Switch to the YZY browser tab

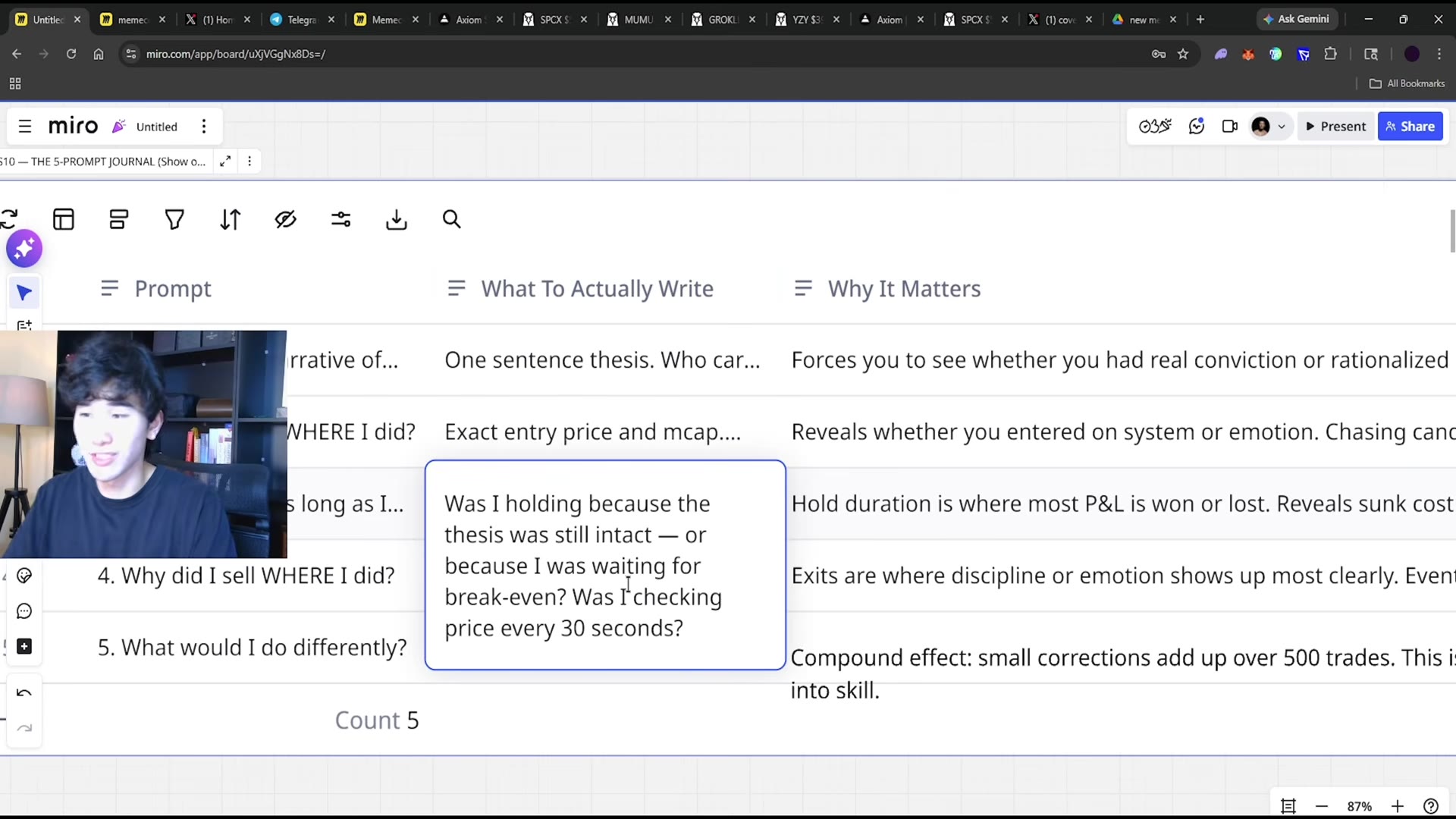[x=807, y=20]
